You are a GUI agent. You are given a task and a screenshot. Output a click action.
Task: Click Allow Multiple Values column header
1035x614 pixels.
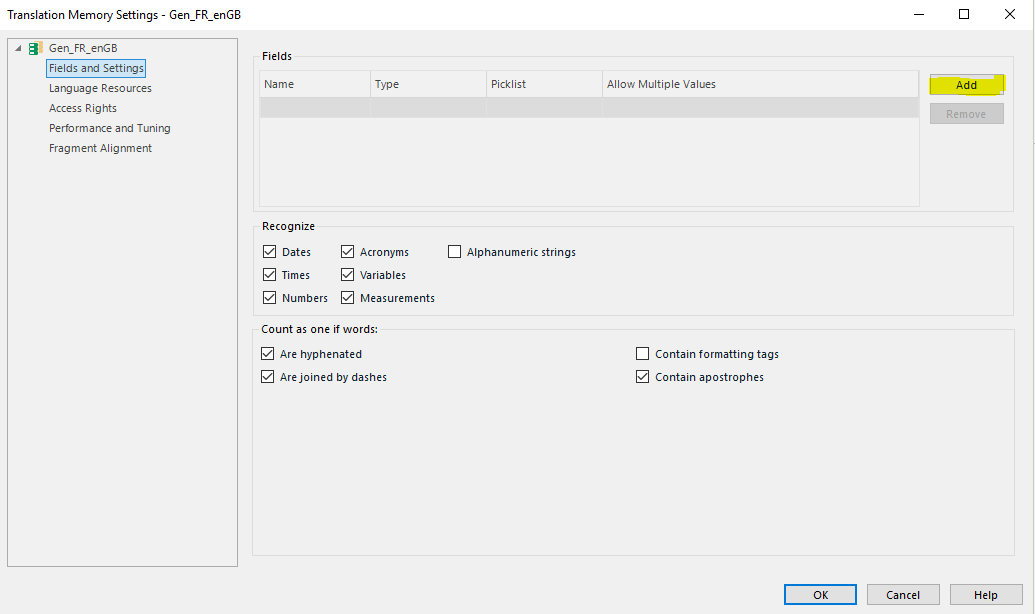click(760, 84)
